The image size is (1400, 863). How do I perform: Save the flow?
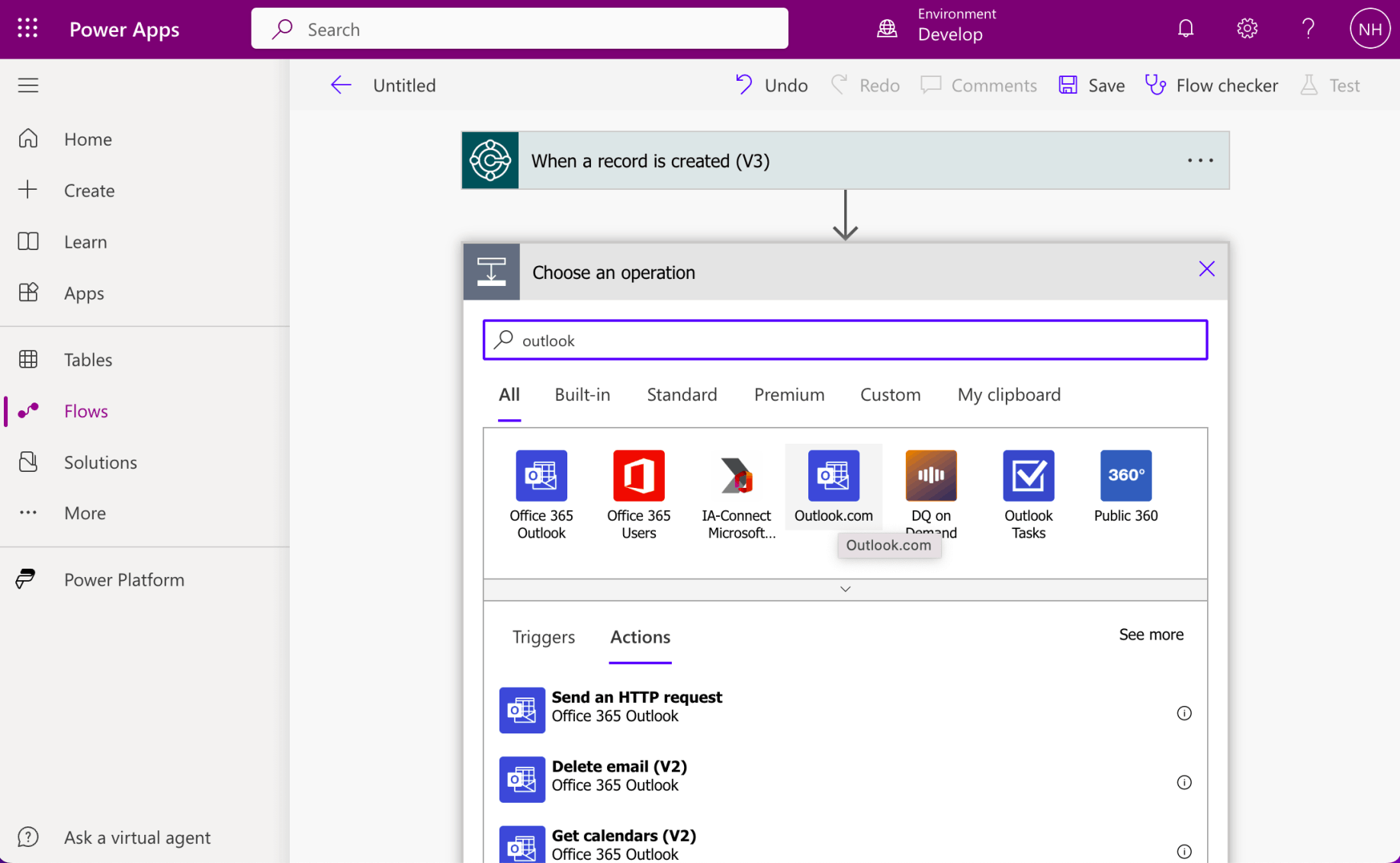coord(1092,85)
